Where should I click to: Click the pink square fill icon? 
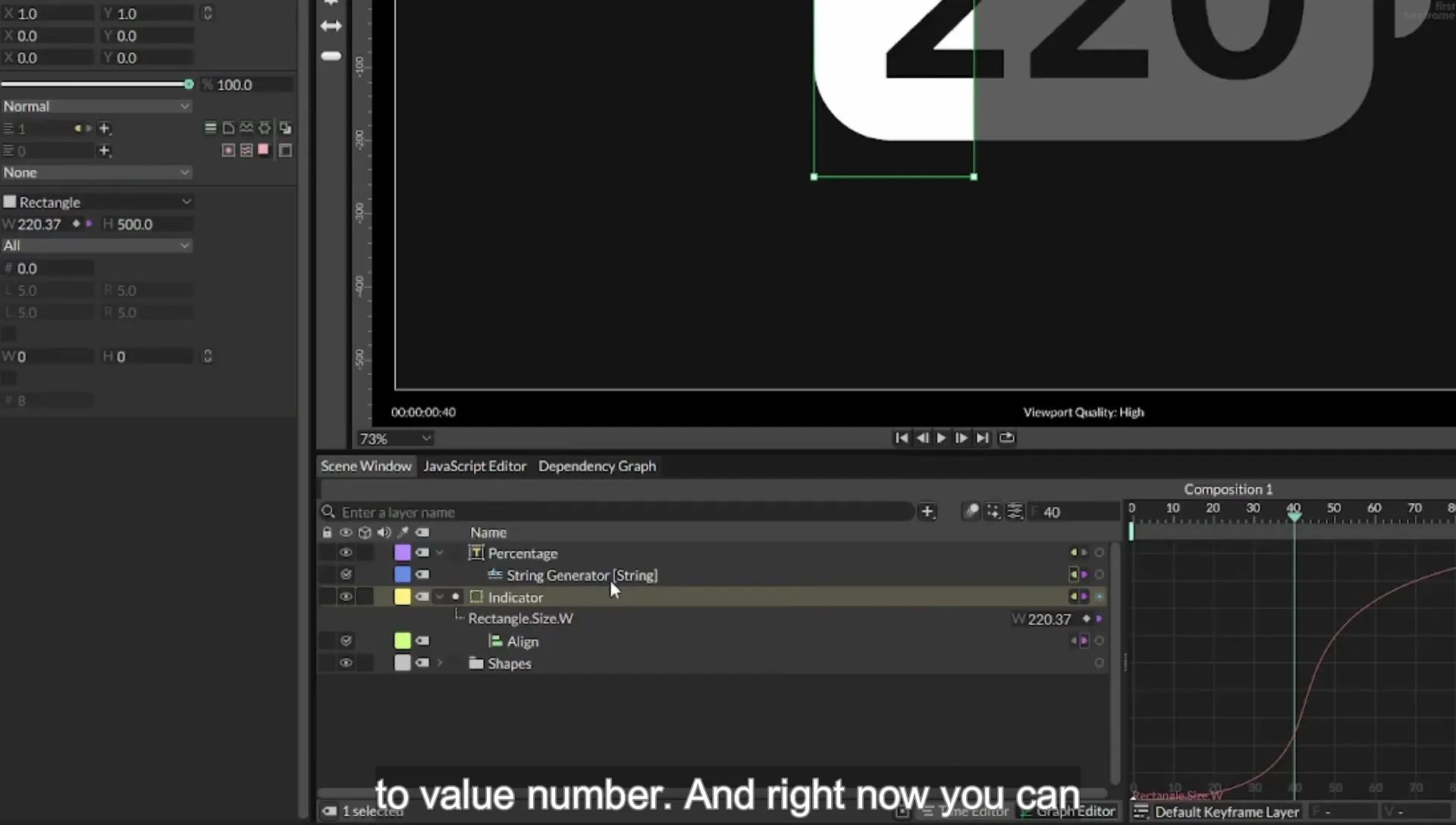[263, 149]
